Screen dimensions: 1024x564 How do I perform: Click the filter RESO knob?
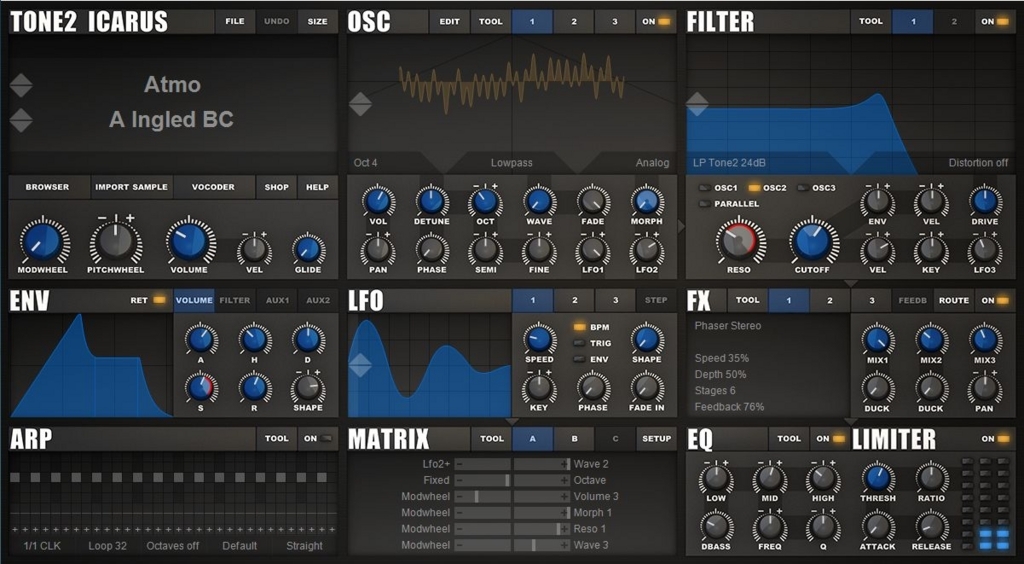739,240
